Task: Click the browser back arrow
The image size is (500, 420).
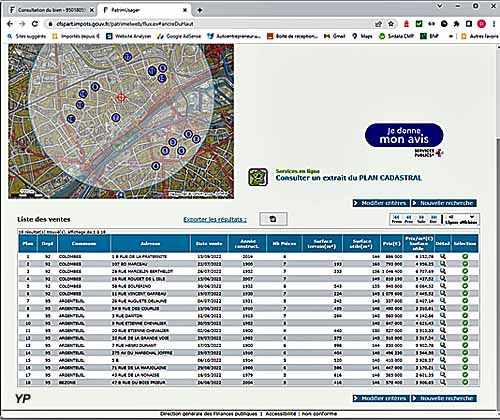Action: (10, 24)
